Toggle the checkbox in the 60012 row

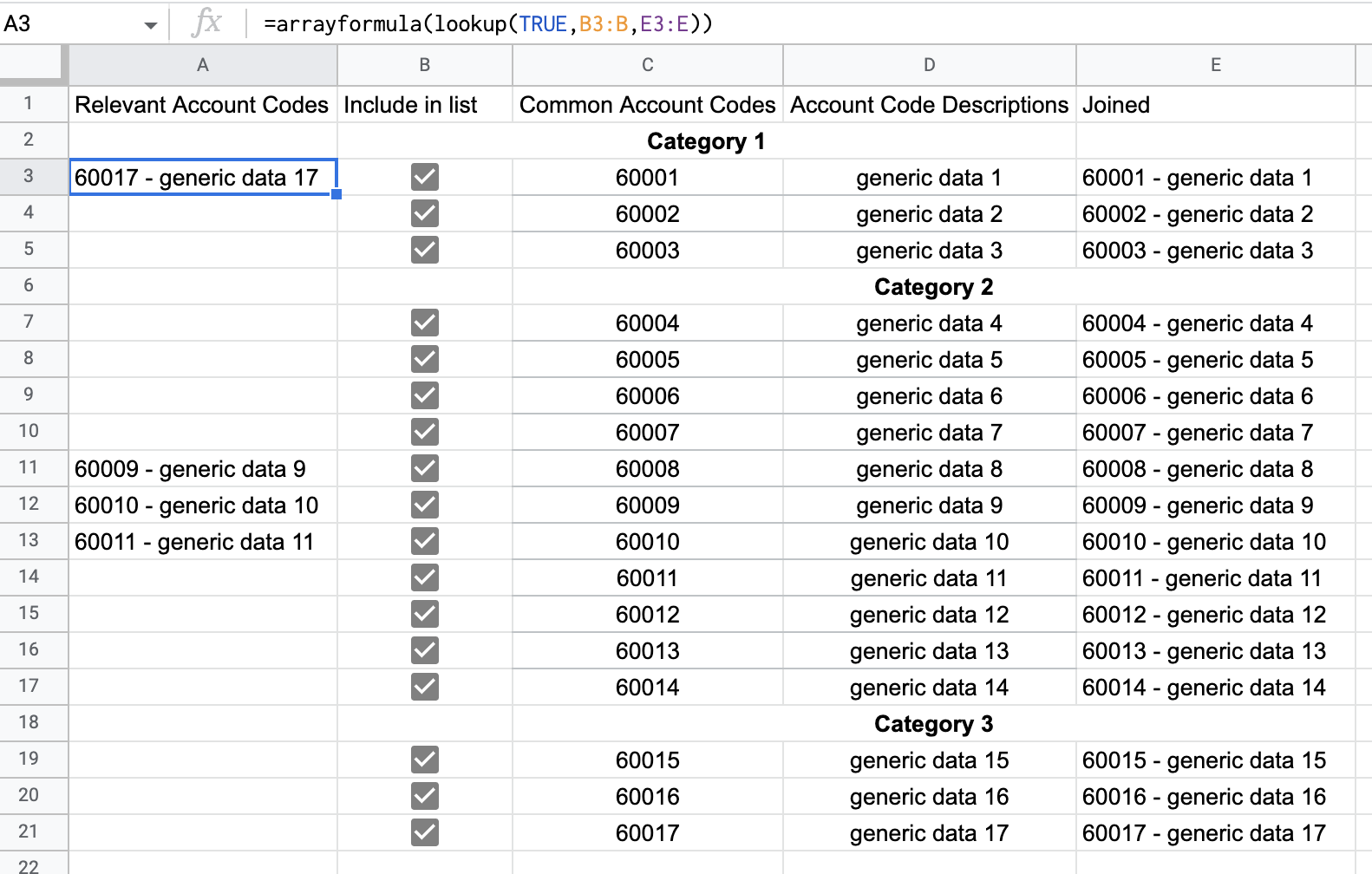[425, 614]
